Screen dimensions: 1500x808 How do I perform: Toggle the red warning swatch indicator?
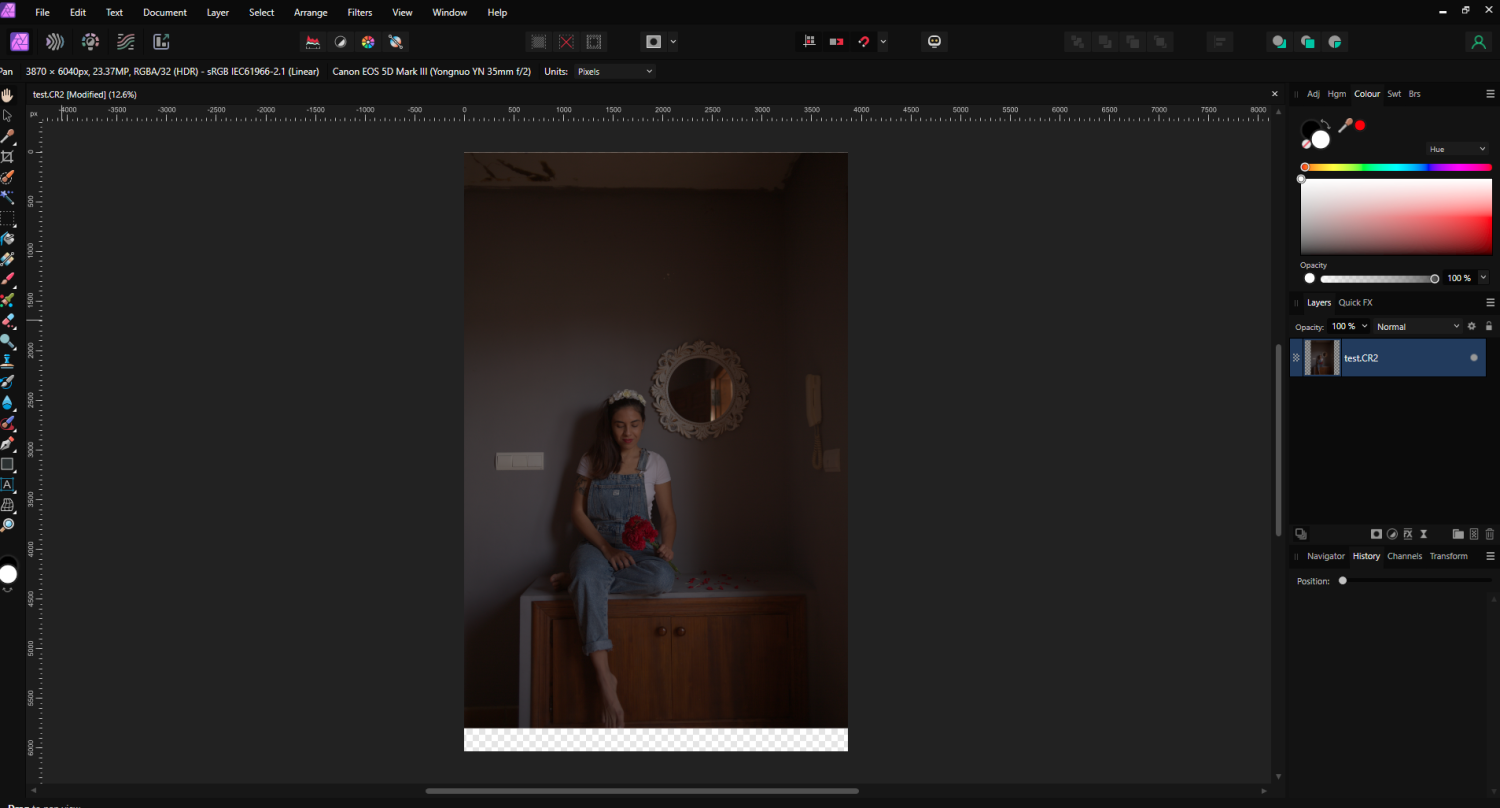click(1360, 124)
